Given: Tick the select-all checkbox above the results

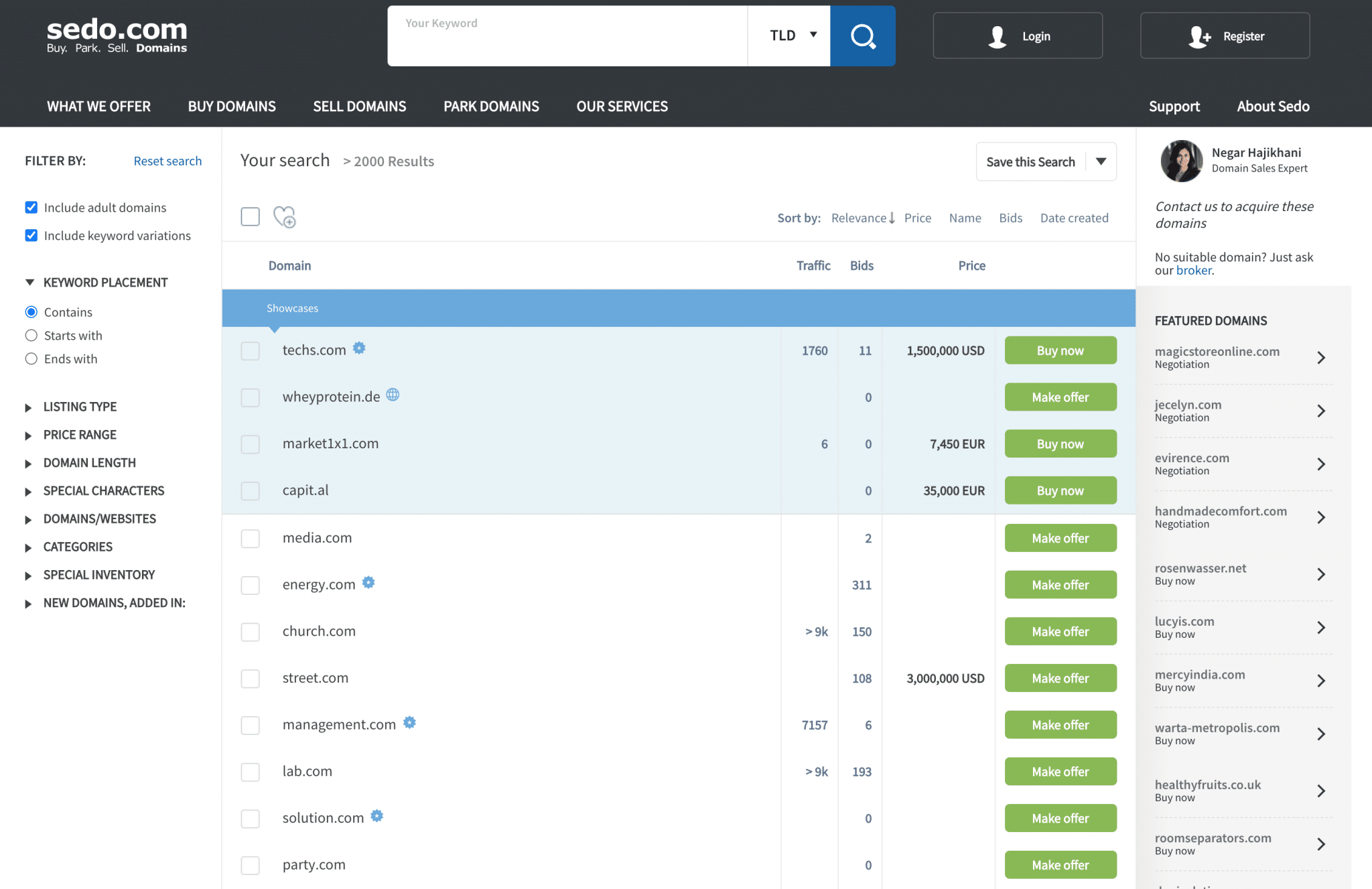Looking at the screenshot, I should (250, 216).
